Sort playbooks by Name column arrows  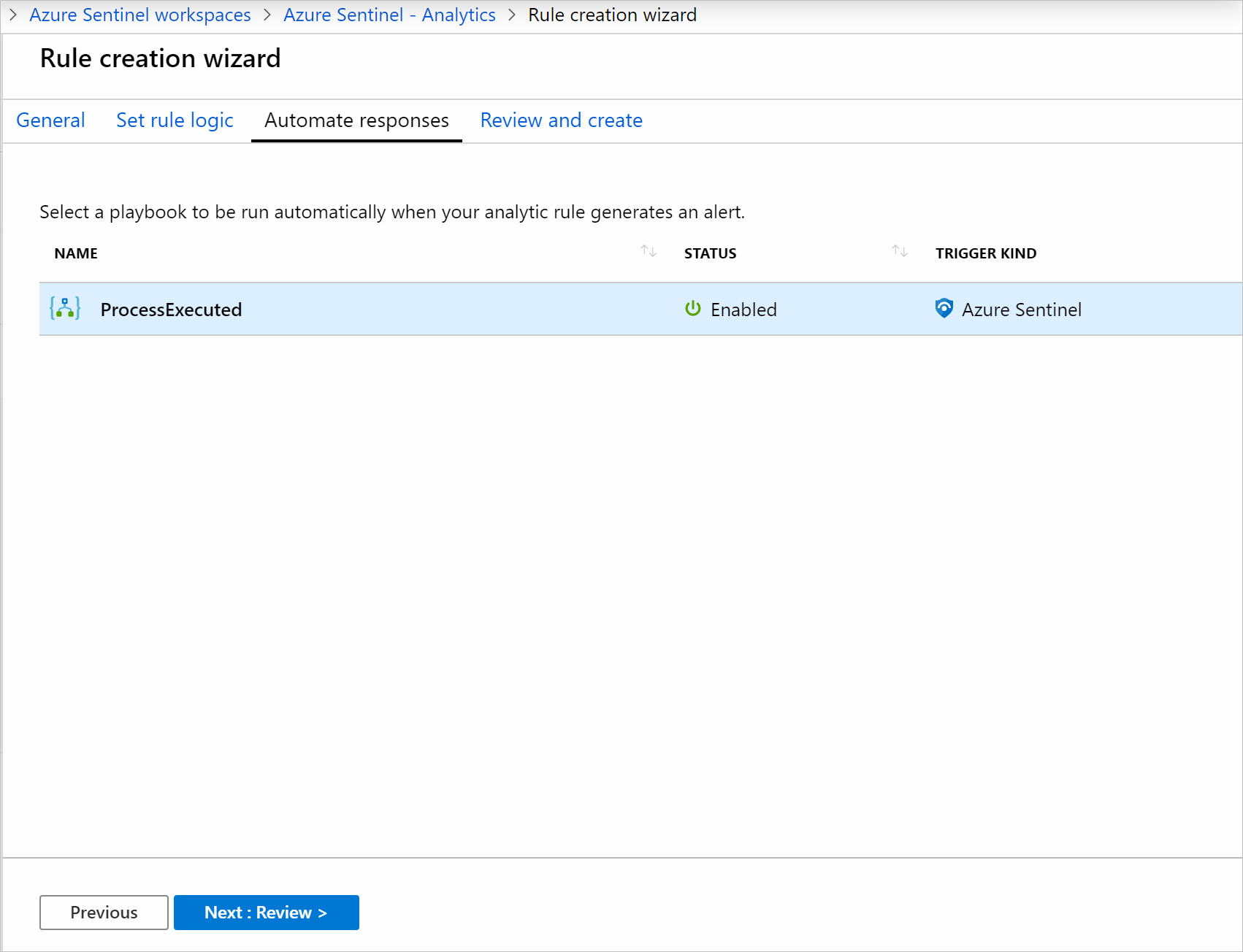tap(649, 251)
